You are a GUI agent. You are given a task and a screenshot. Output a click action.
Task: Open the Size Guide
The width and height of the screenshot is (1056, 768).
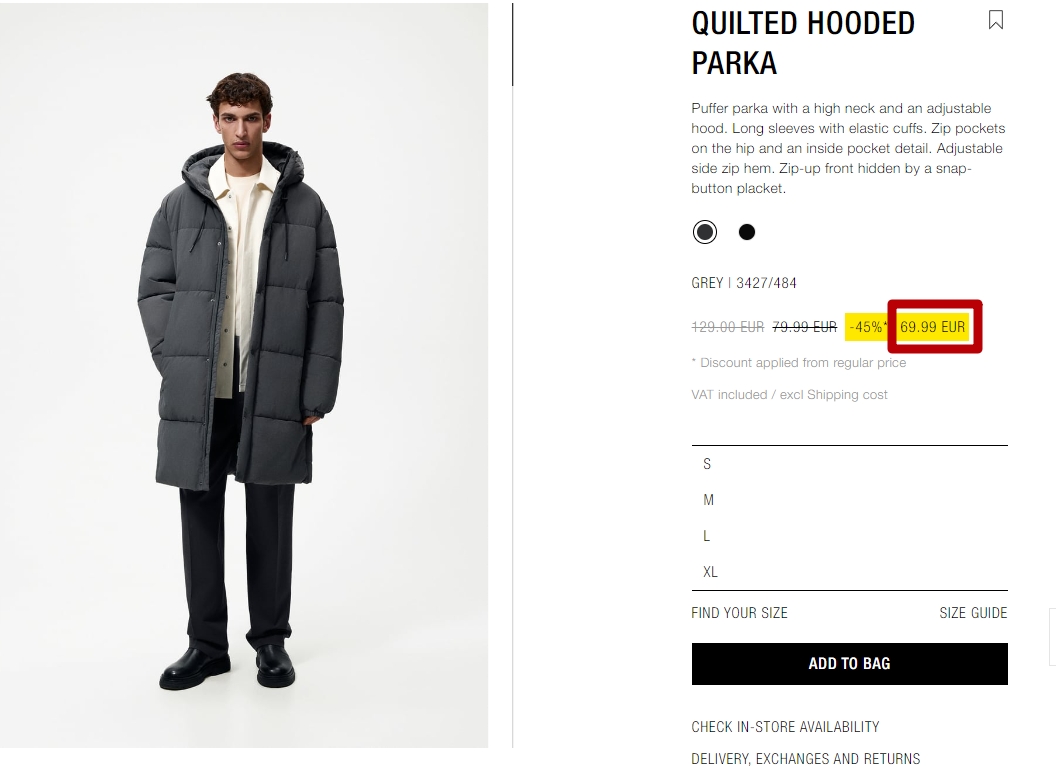point(973,613)
